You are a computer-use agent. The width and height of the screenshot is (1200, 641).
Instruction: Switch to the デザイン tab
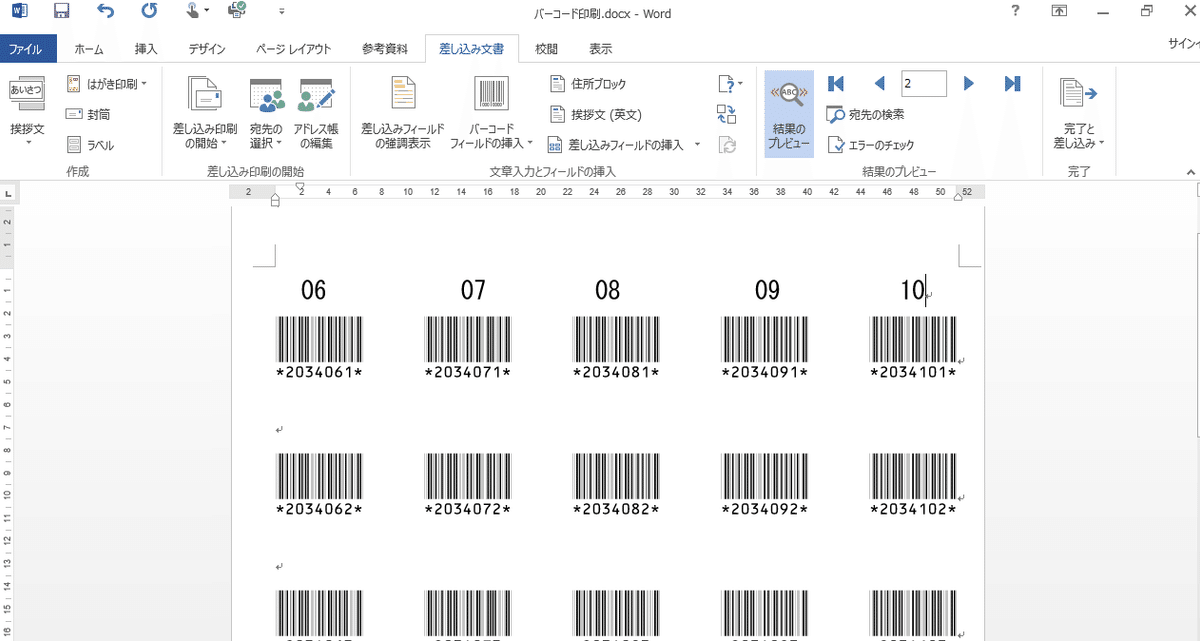click(x=206, y=48)
